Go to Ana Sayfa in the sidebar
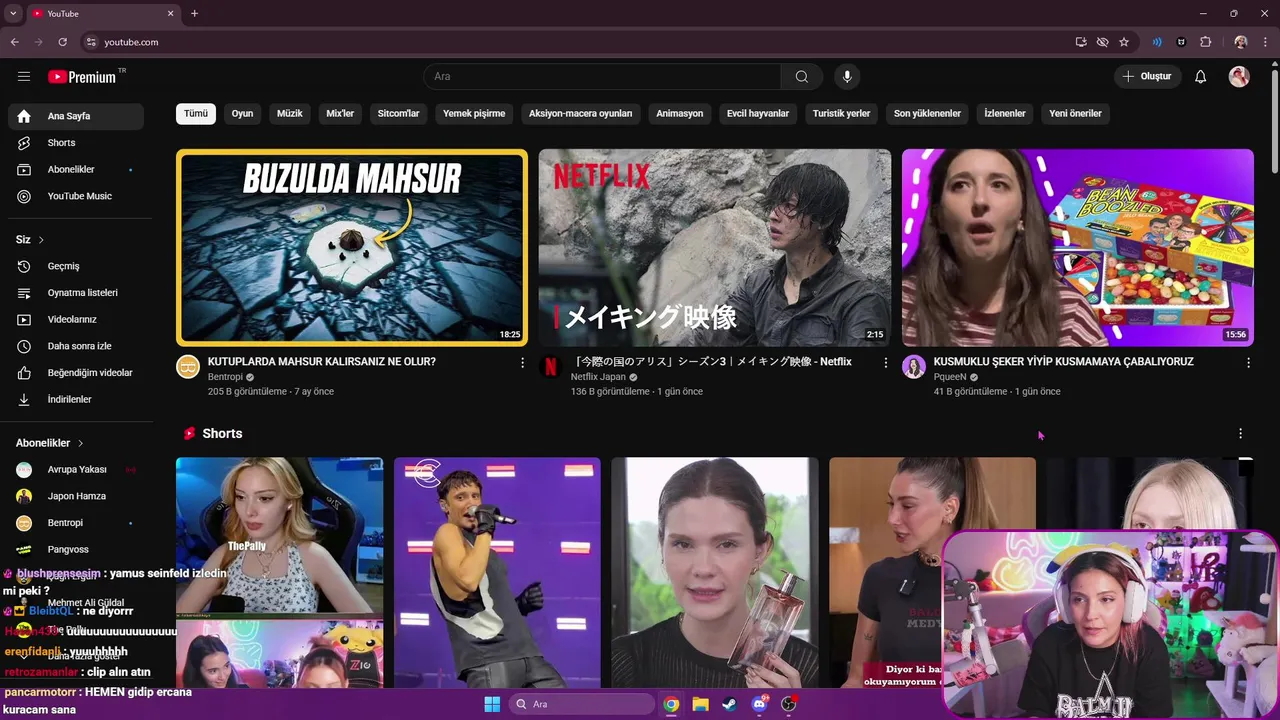Image resolution: width=1280 pixels, height=720 pixels. [76, 116]
